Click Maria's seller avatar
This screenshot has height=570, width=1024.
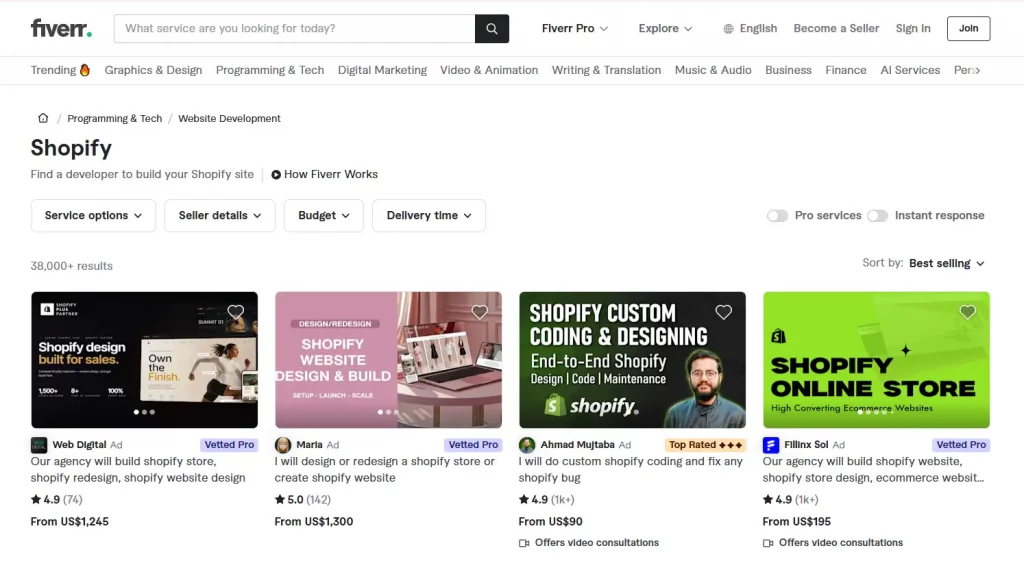[283, 445]
